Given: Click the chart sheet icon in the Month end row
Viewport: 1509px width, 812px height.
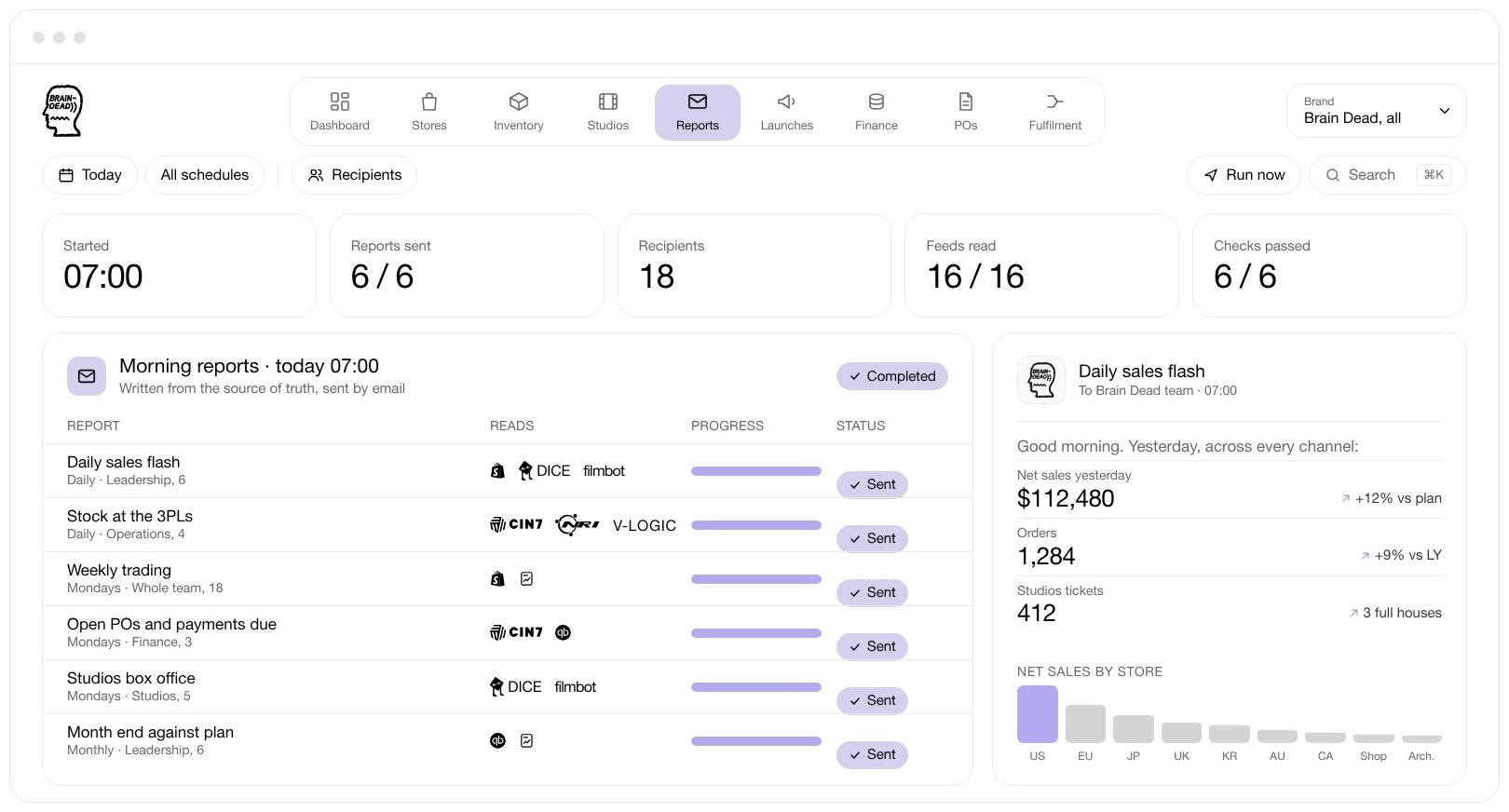Looking at the screenshot, I should pyautogui.click(x=526, y=741).
